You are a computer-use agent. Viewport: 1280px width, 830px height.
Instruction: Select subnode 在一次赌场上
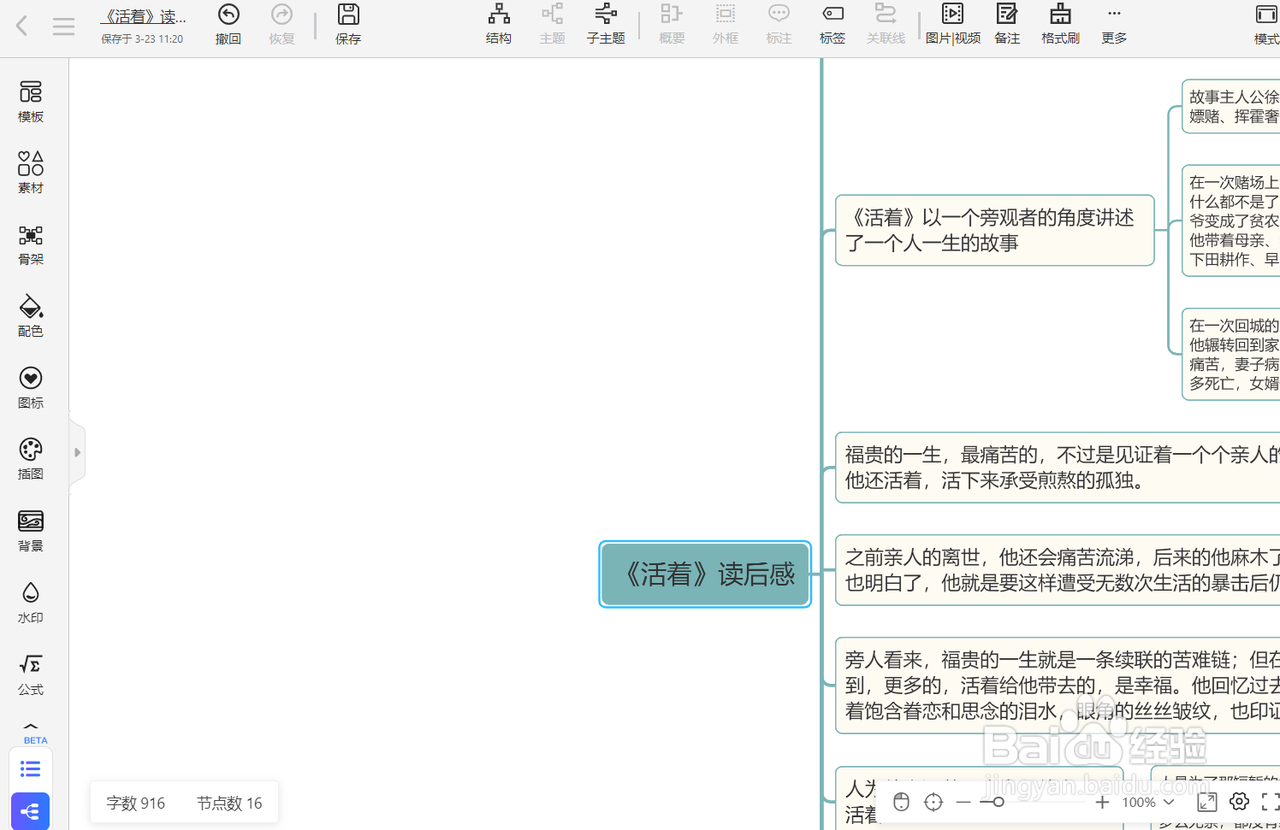1231,221
